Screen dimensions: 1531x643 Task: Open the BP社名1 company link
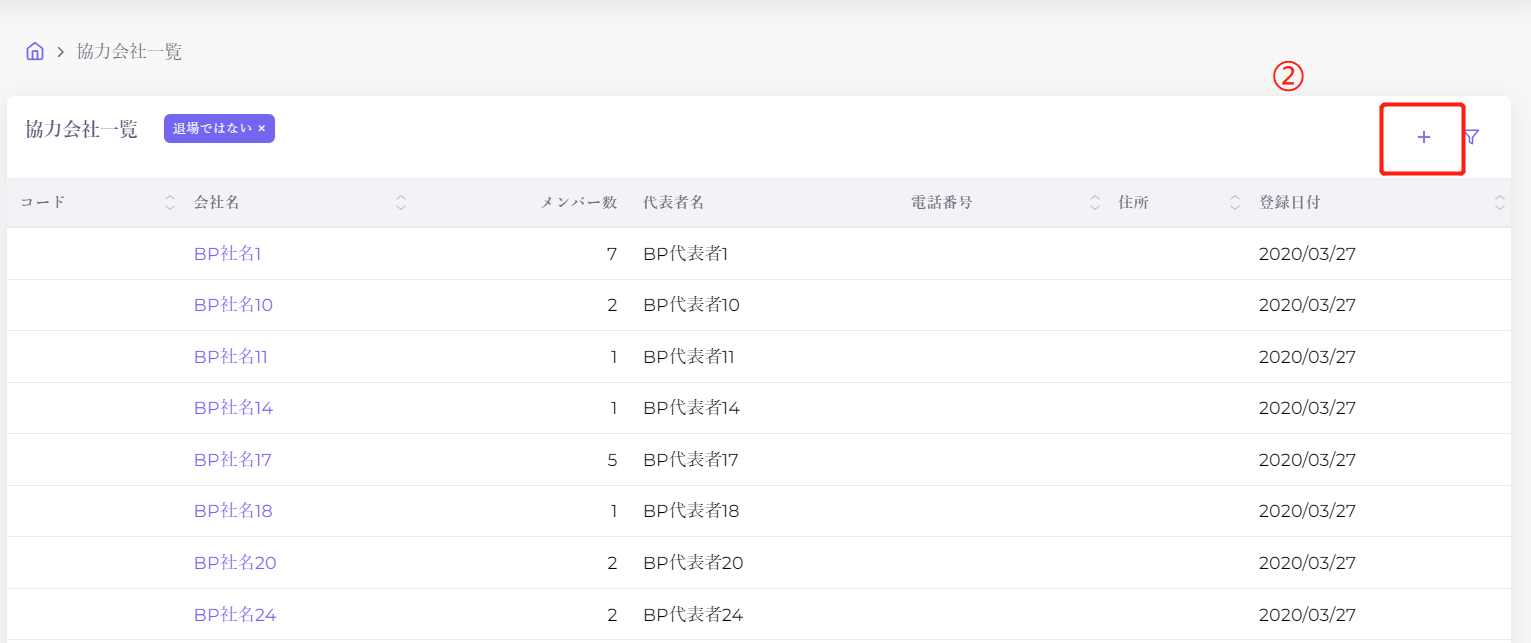pos(227,254)
